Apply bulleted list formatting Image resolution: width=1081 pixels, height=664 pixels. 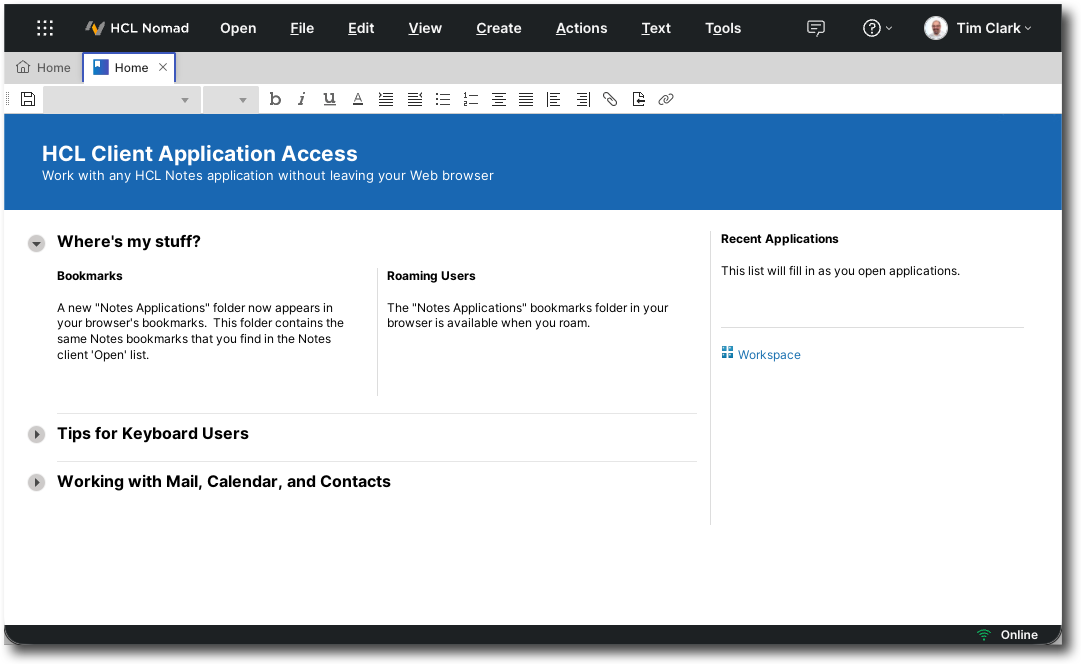(x=443, y=99)
